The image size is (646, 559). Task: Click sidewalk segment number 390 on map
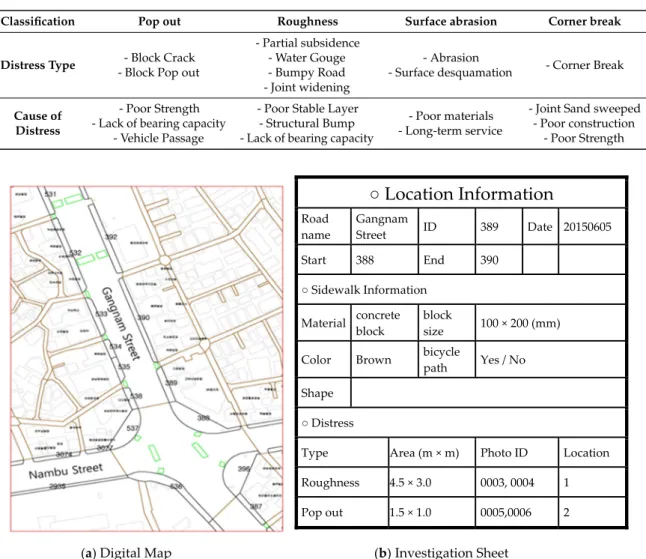click(x=143, y=318)
